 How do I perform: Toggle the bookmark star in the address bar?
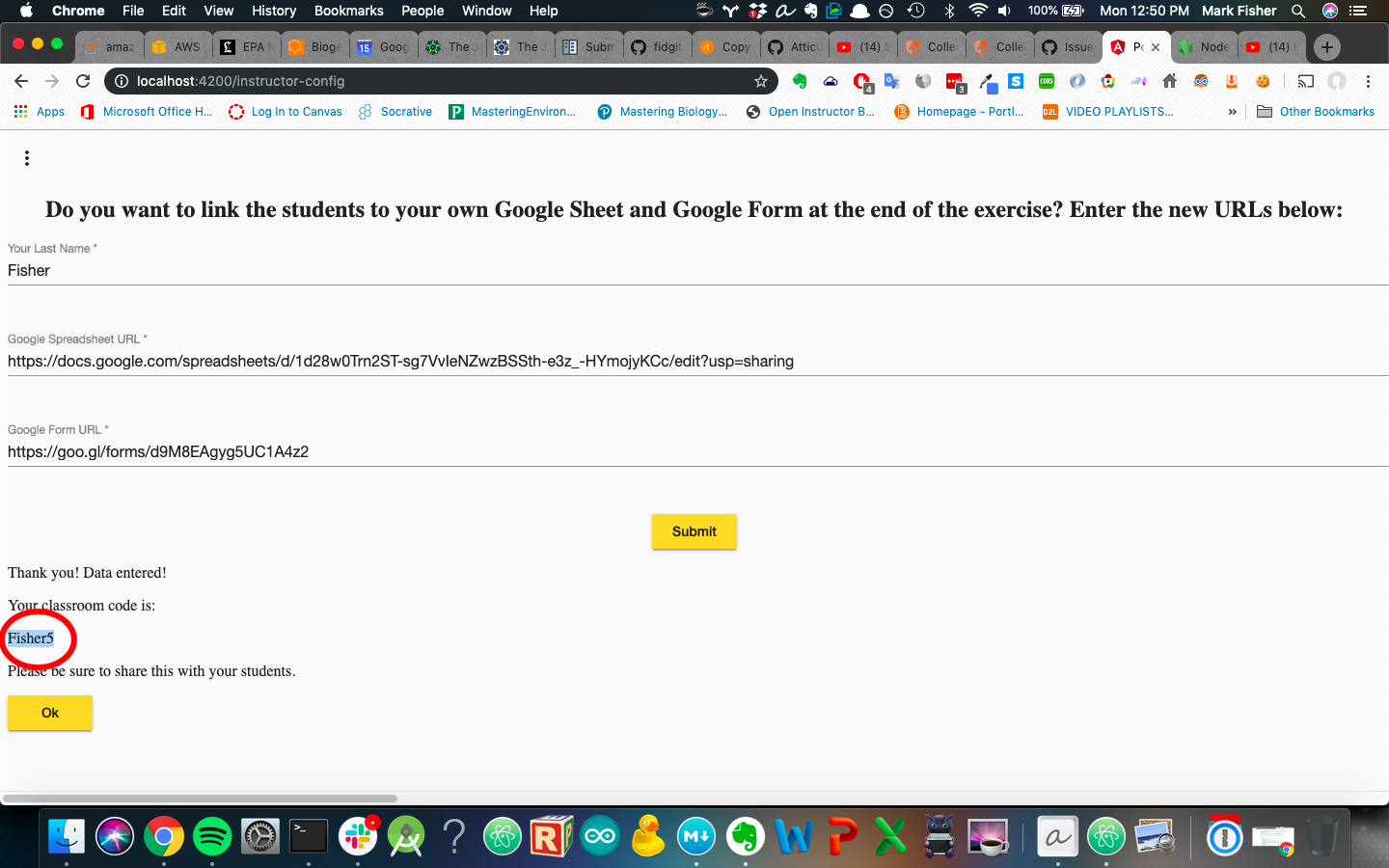(x=761, y=81)
